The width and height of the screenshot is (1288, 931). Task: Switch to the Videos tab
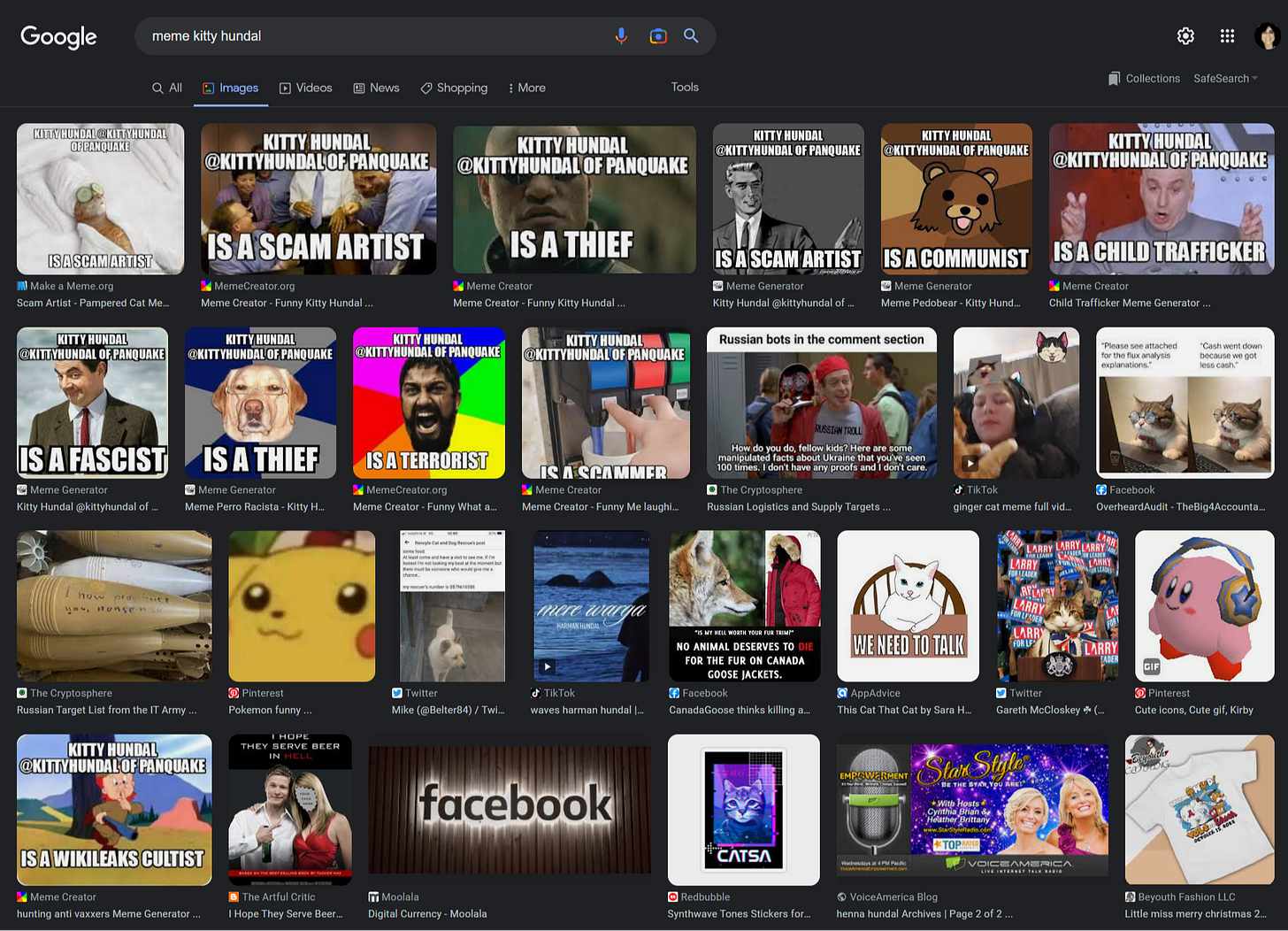305,88
